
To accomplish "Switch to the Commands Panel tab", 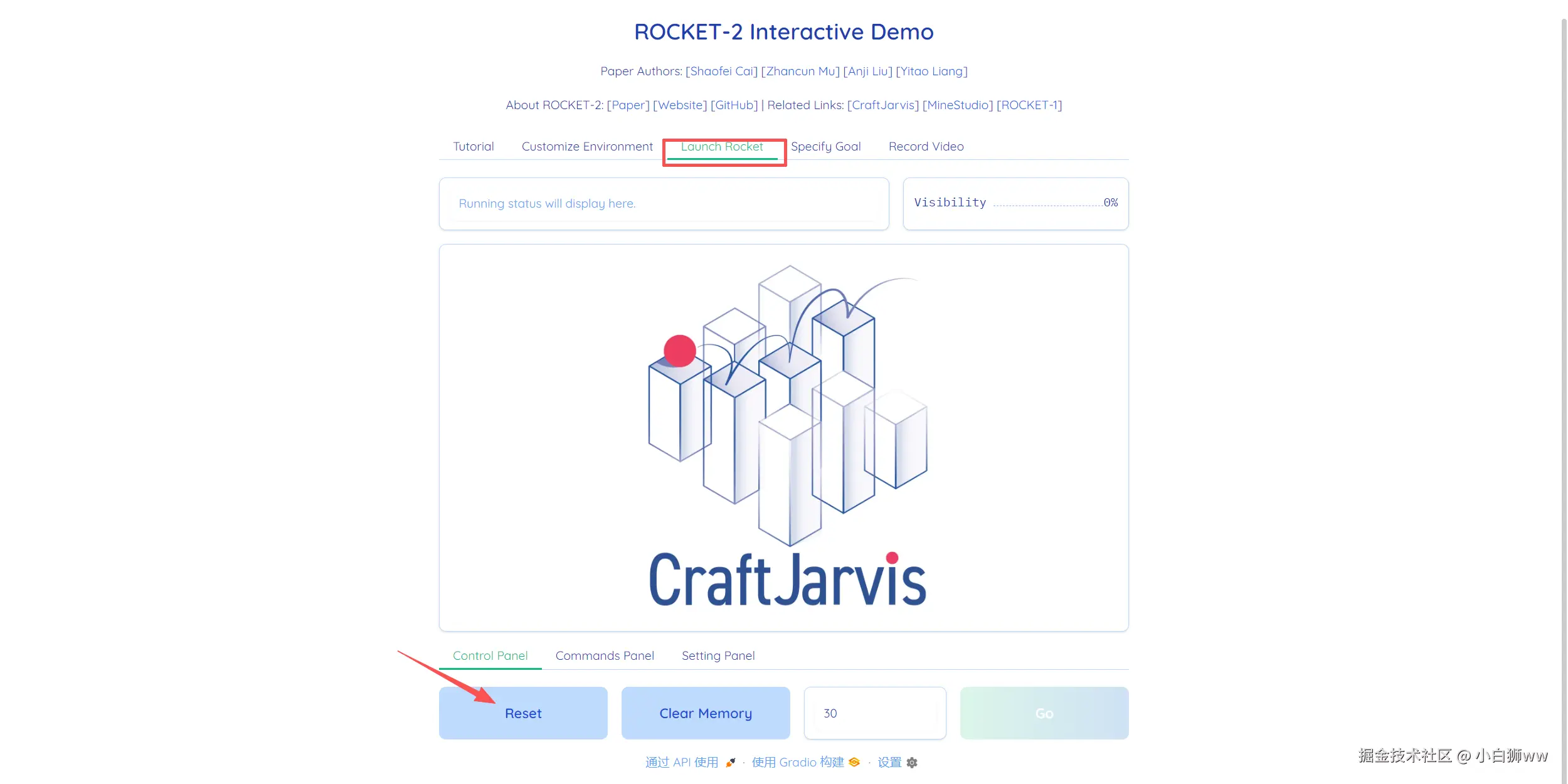I will tap(605, 655).
